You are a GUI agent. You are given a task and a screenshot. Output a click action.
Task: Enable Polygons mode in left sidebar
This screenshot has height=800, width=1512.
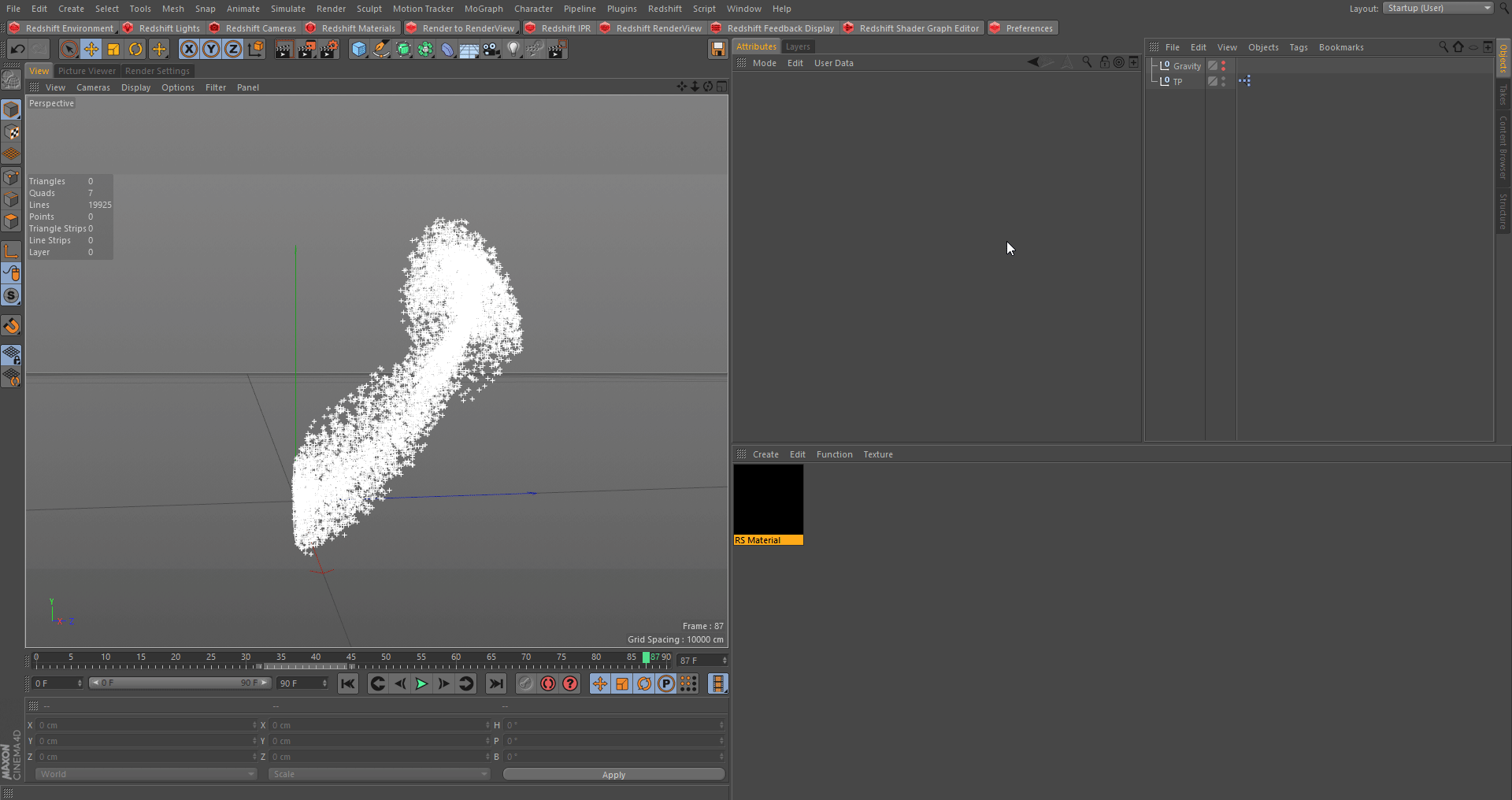coord(11,222)
